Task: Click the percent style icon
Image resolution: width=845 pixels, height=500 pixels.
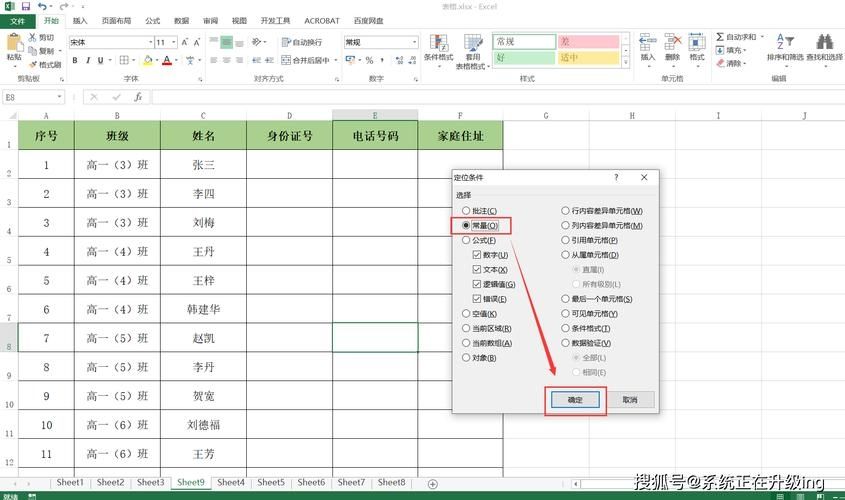Action: tap(369, 60)
